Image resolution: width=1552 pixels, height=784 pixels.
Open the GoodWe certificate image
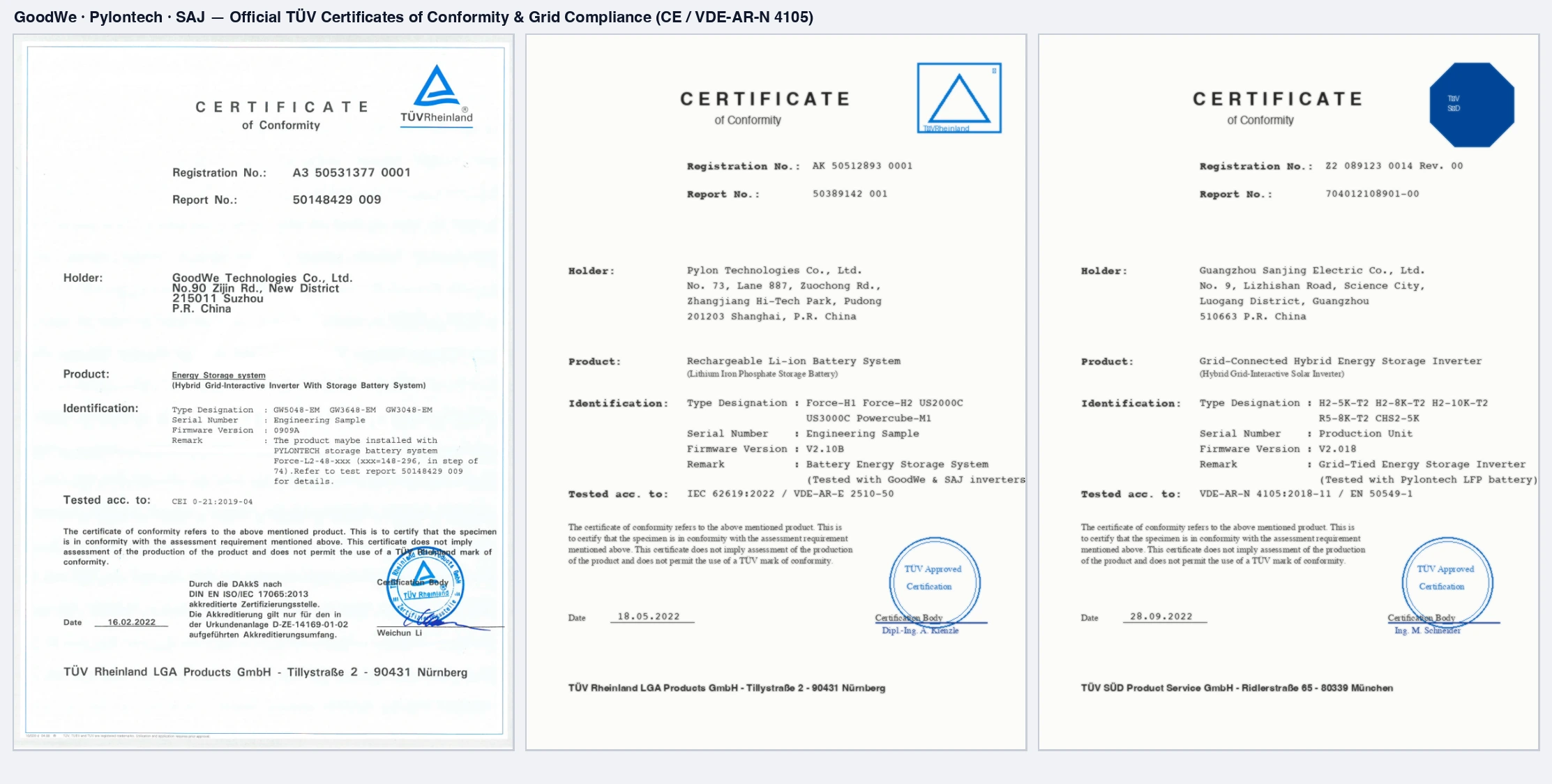[x=264, y=392]
